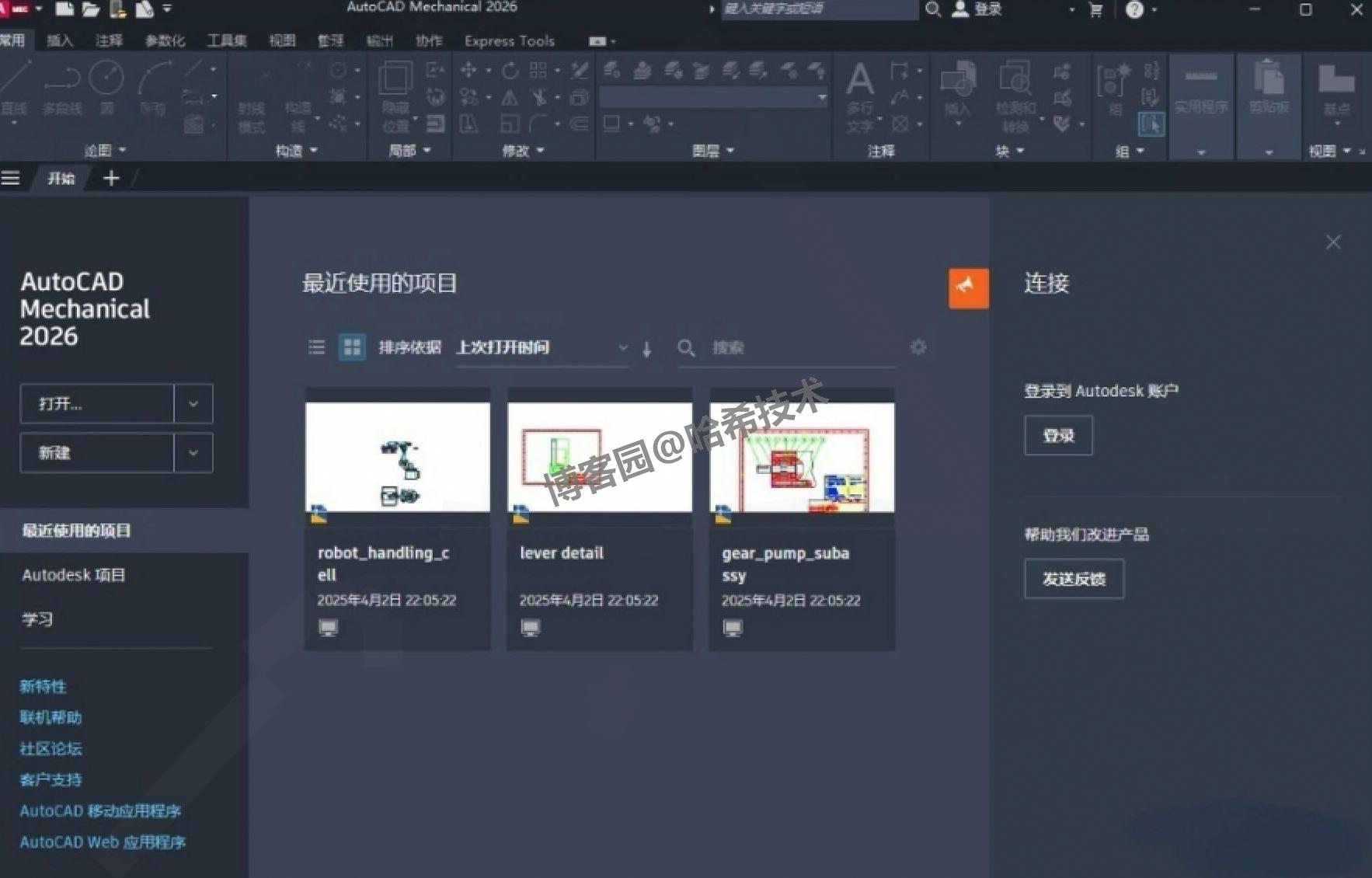1372x878 pixels.
Task: Open the Express Tools ribbon tab
Action: tap(509, 40)
